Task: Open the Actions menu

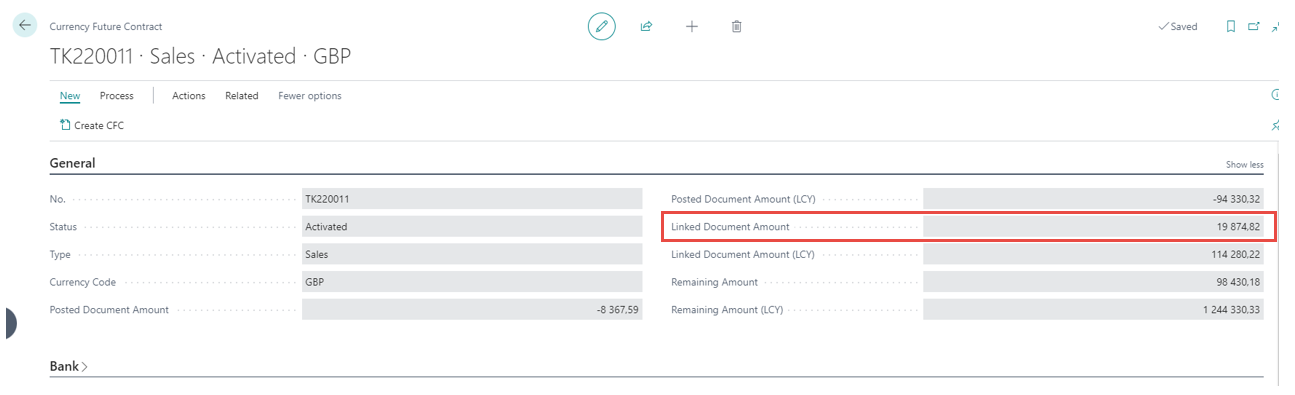Action: coord(189,96)
